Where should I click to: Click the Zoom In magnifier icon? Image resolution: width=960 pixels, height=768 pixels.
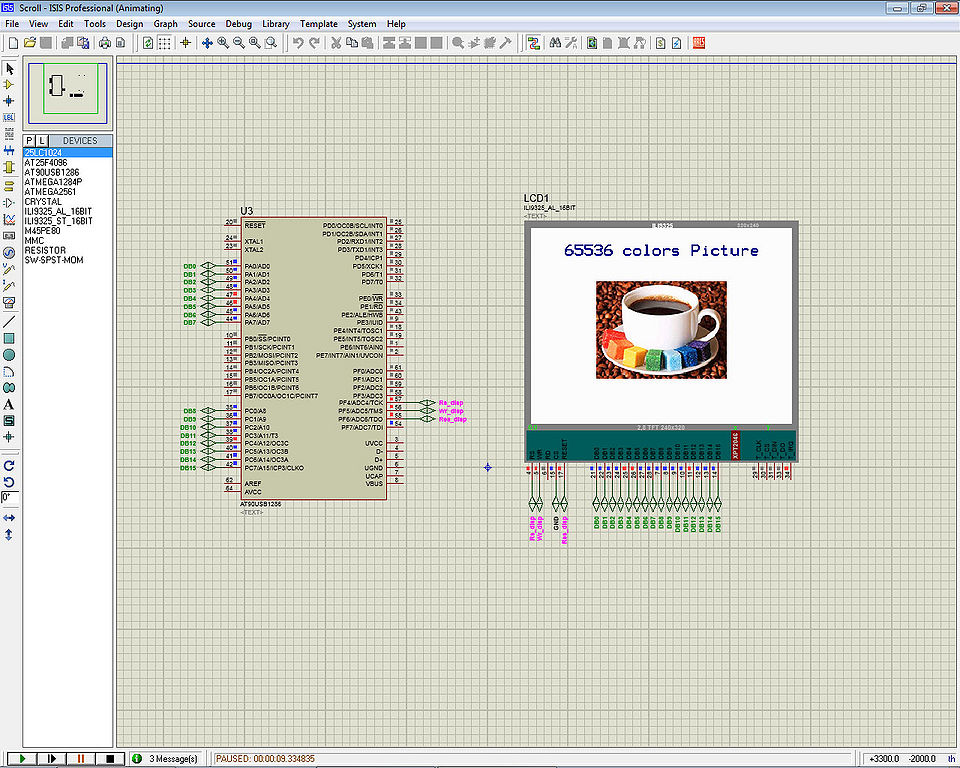coord(223,43)
